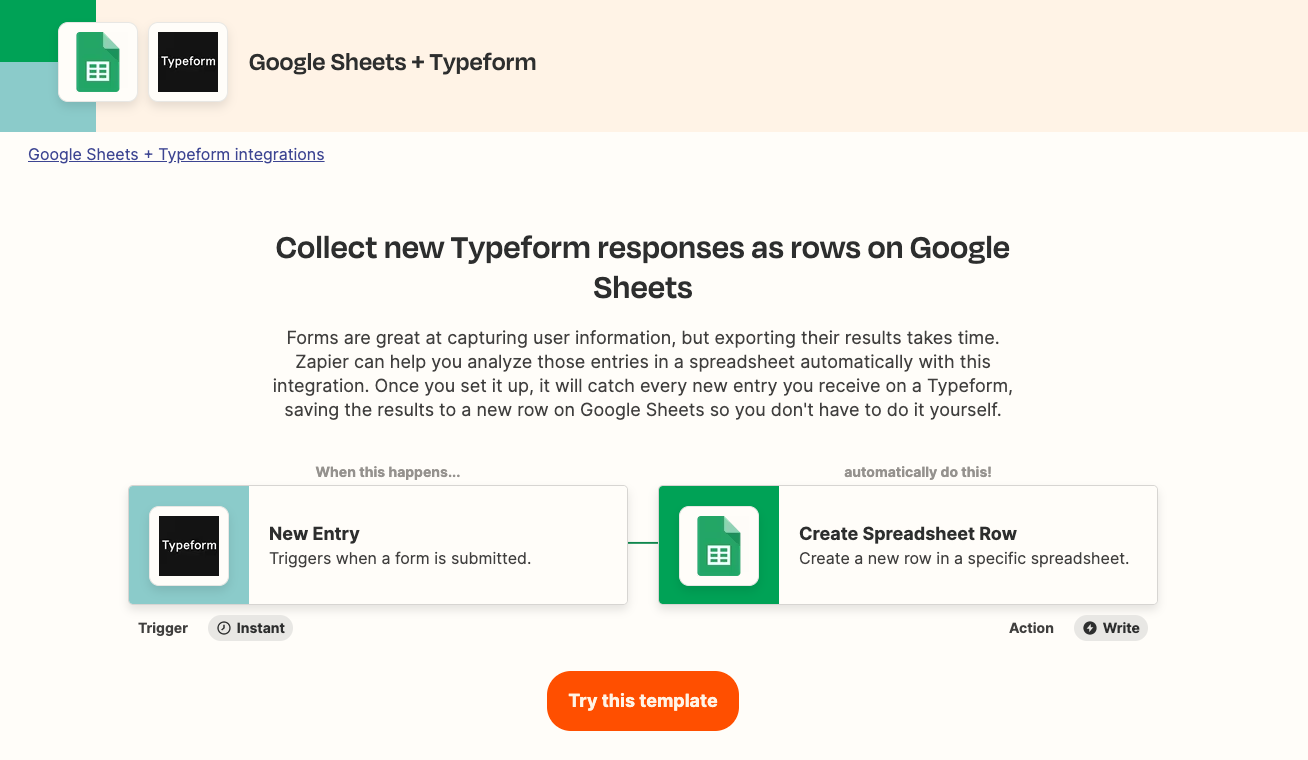Click the Typeform icon in header
This screenshot has width=1308, height=760.
click(188, 62)
